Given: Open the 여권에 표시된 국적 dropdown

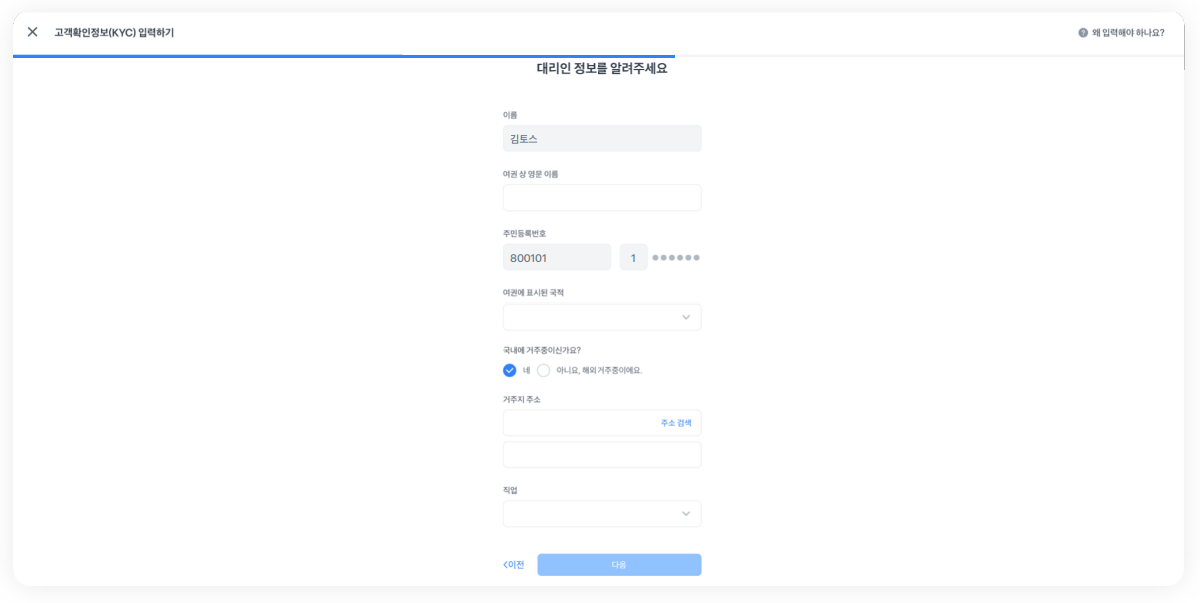Looking at the screenshot, I should pos(590,317).
